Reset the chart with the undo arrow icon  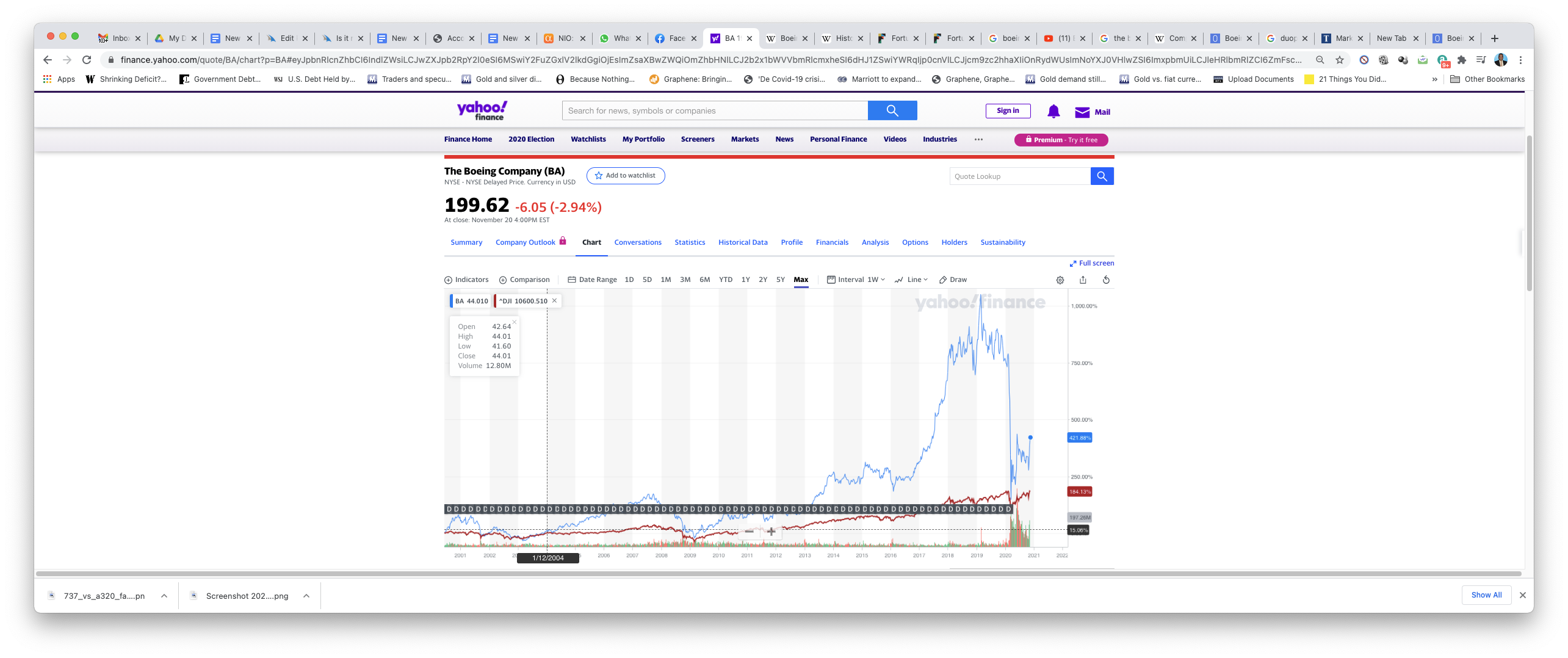point(1106,280)
